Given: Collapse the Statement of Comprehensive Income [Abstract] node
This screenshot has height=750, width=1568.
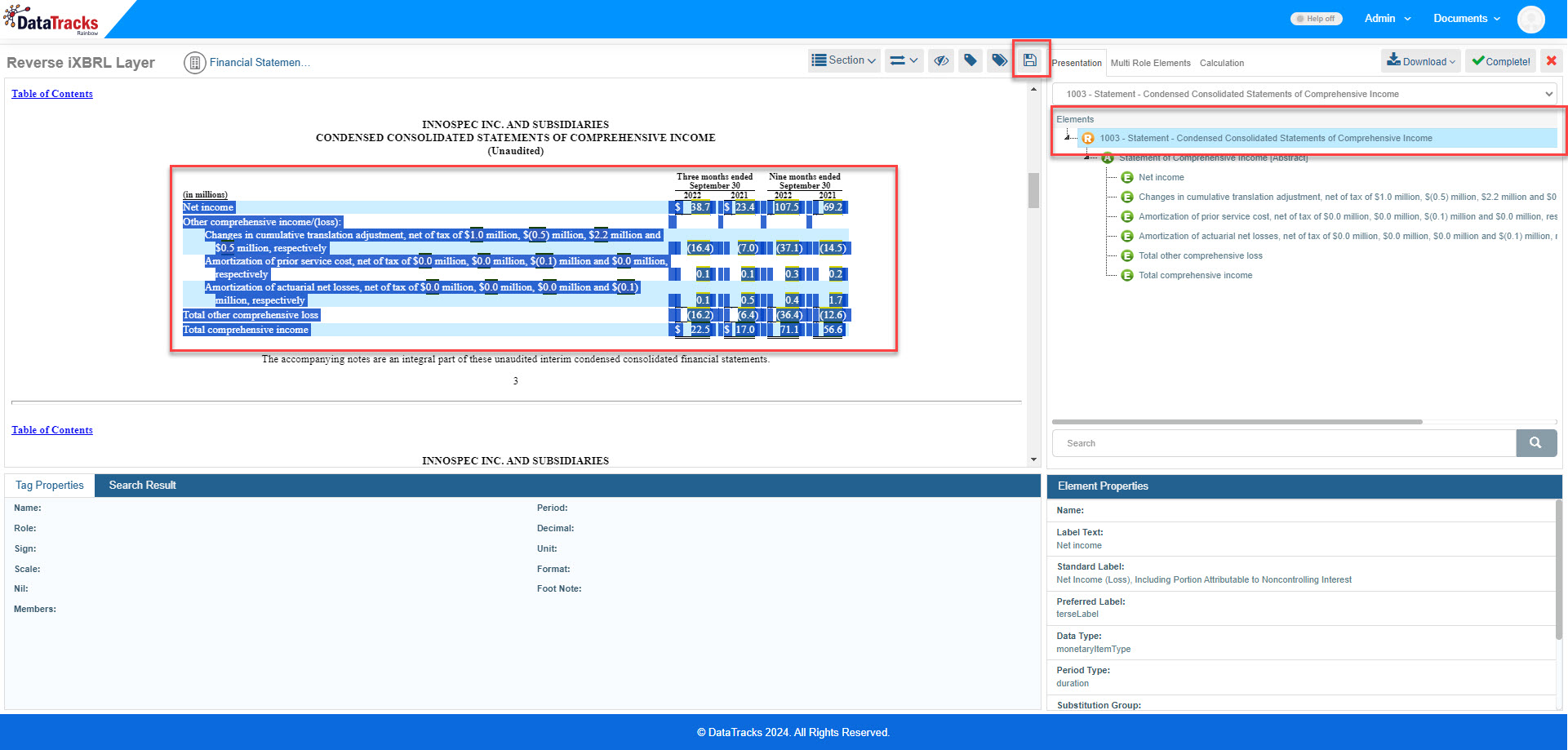Looking at the screenshot, I should (x=1086, y=158).
